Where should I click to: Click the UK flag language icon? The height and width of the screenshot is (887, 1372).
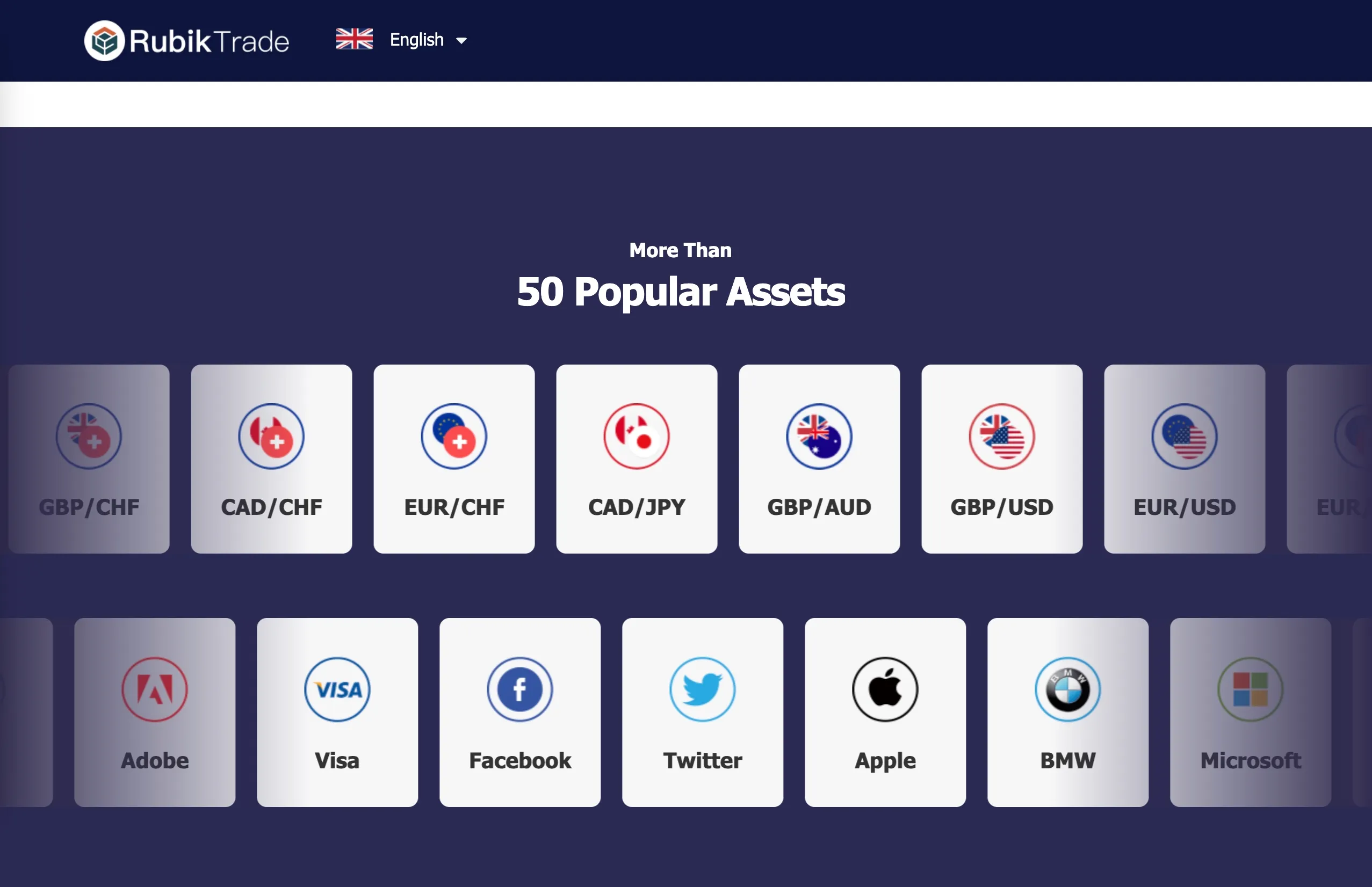coord(355,39)
